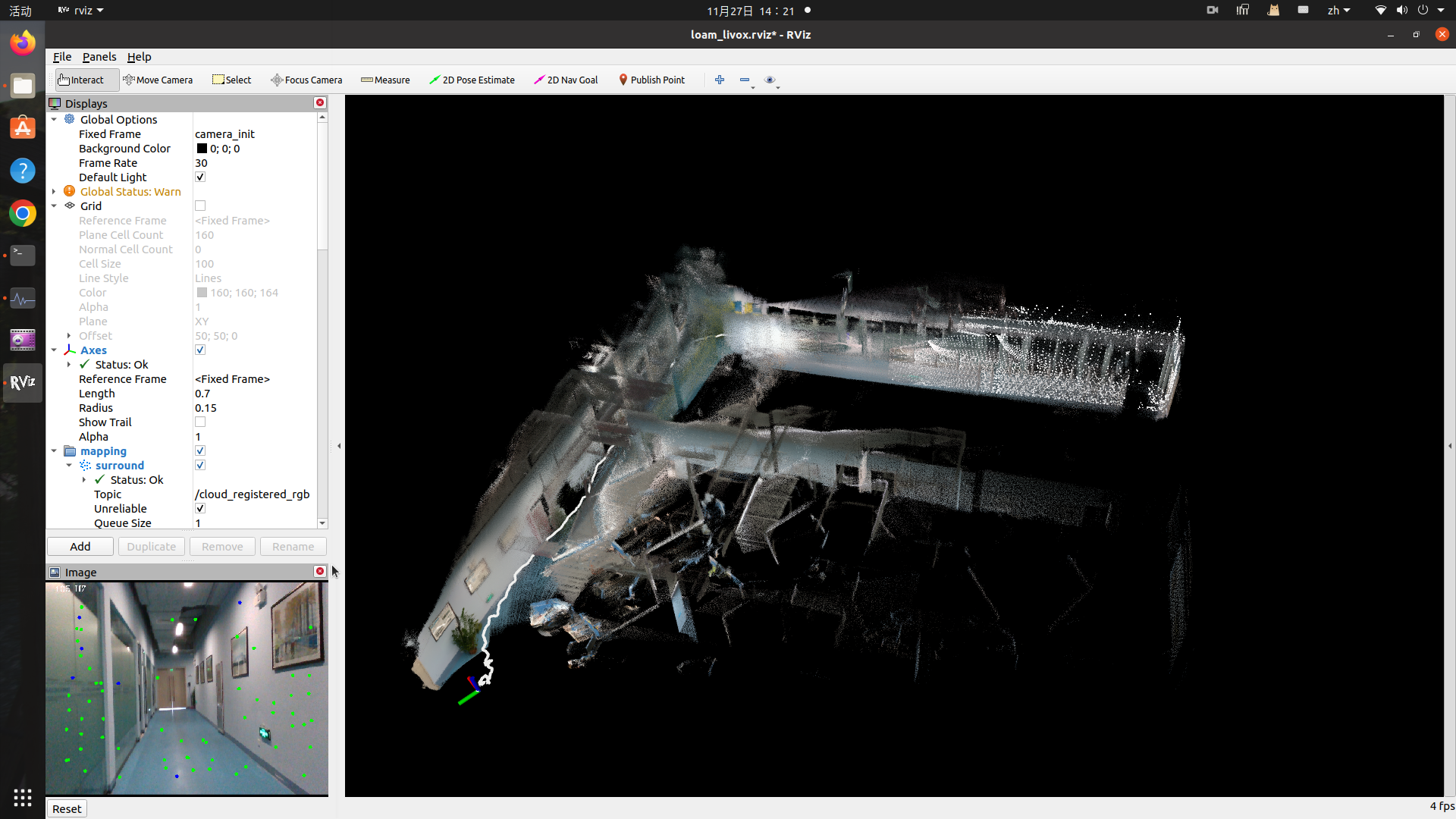Activate the Focus Camera tool
Viewport: 1456px width, 819px height.
tap(306, 80)
